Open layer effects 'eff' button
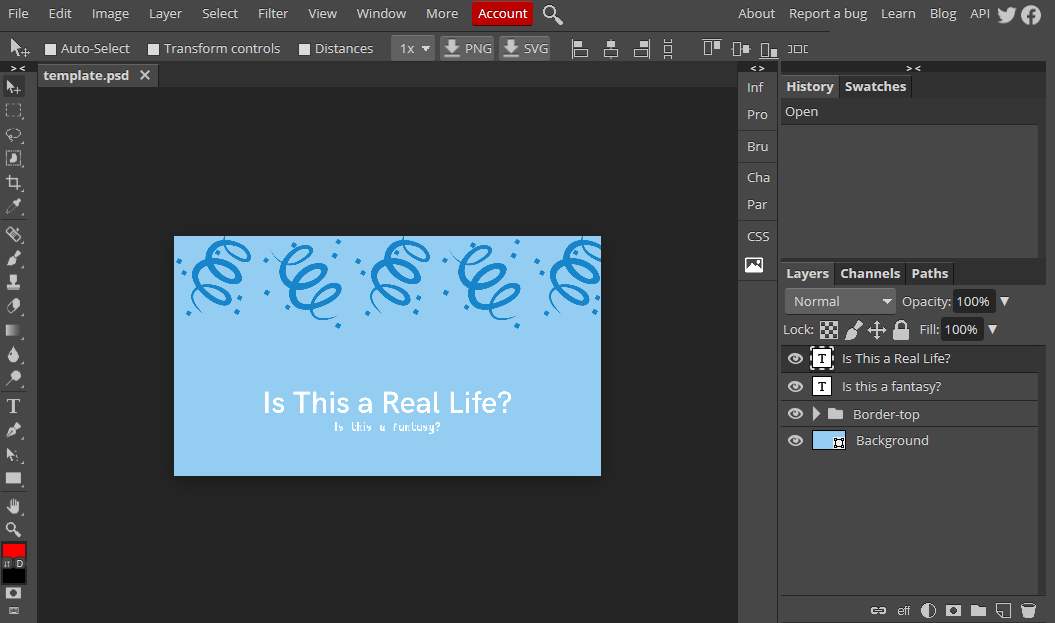1055x623 pixels. click(904, 611)
